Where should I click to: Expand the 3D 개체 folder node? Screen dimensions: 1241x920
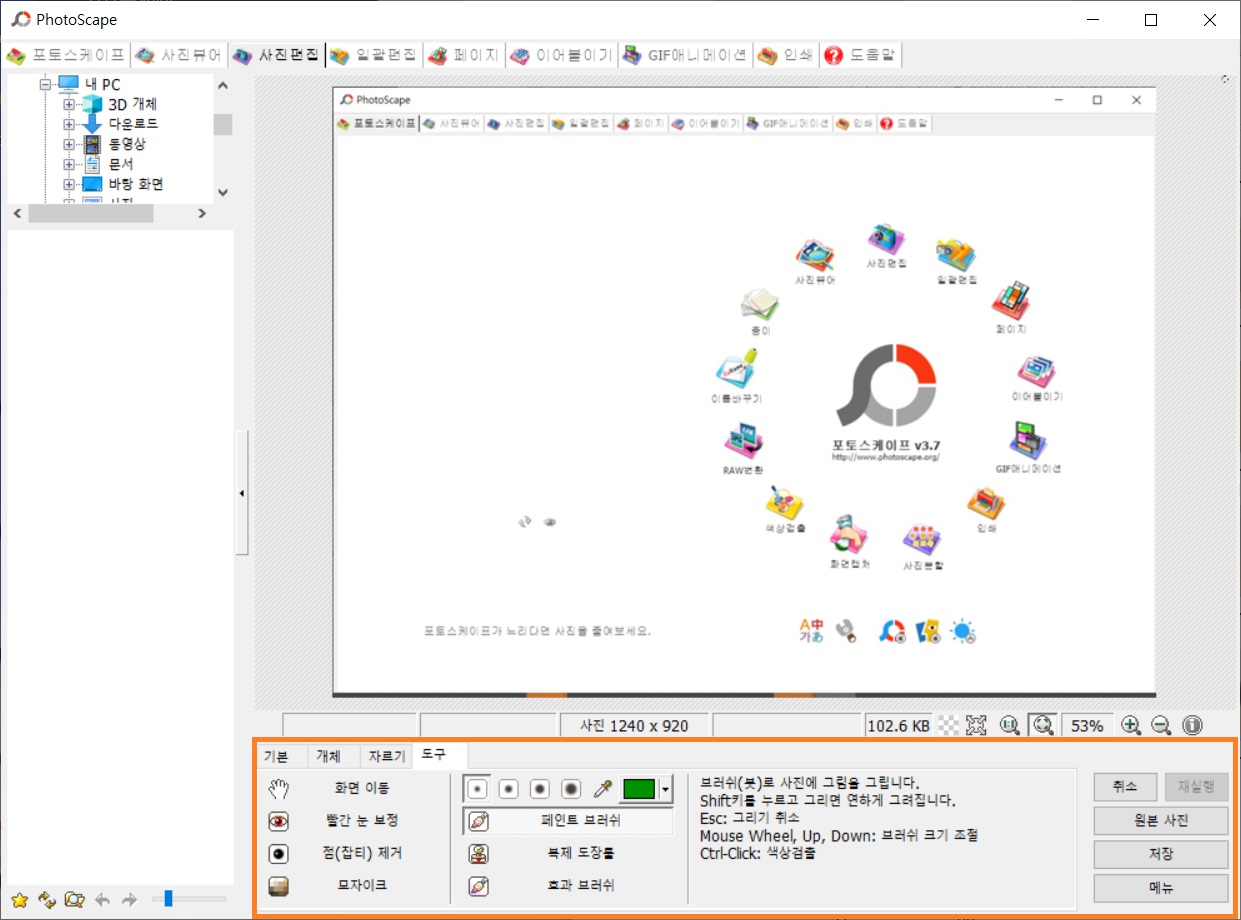(x=69, y=104)
